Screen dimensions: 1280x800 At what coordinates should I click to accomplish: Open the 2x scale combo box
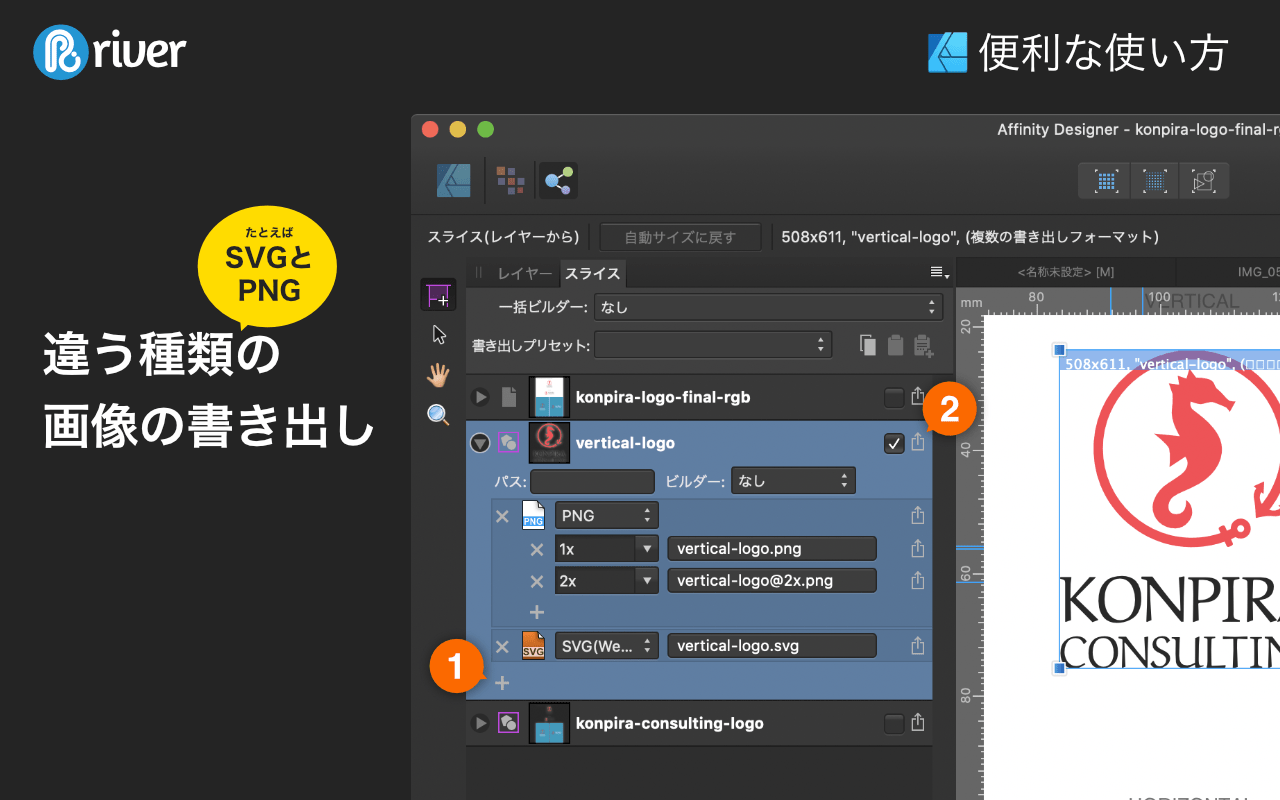click(606, 580)
